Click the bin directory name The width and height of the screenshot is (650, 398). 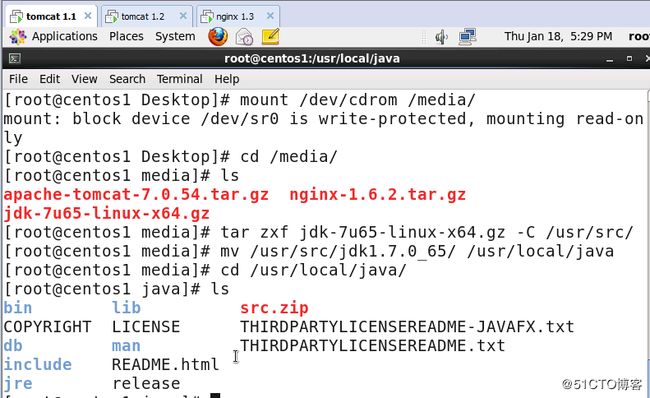pos(18,308)
